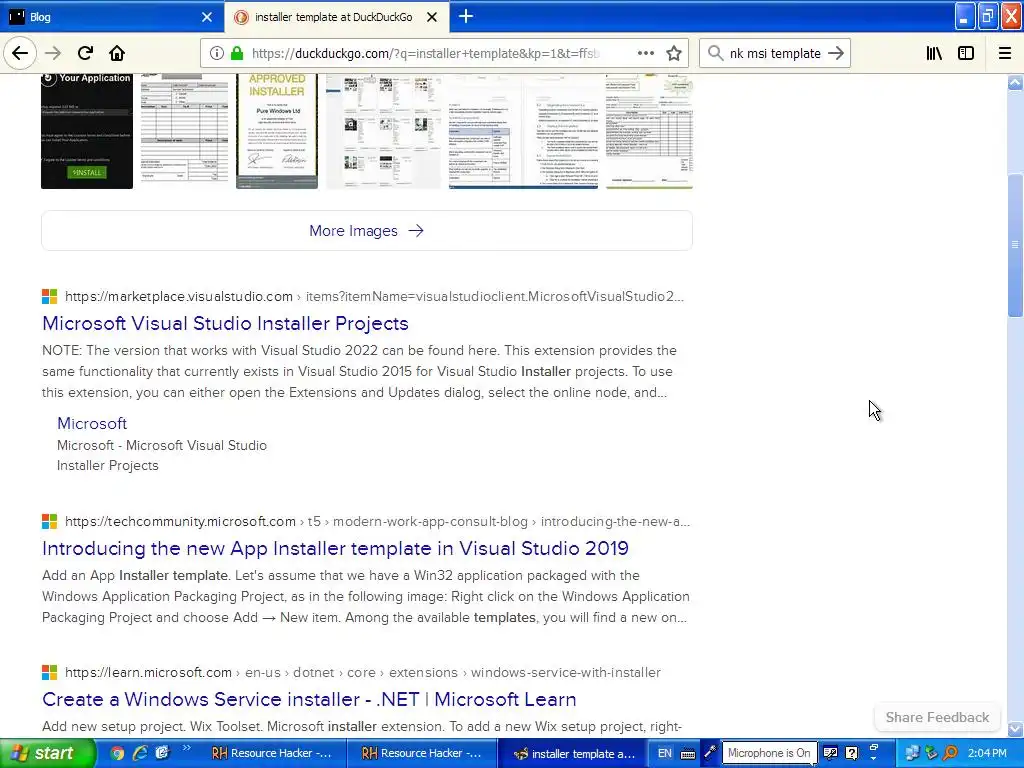Open the Library icon
This screenshot has height=768, width=1024.
(934, 53)
